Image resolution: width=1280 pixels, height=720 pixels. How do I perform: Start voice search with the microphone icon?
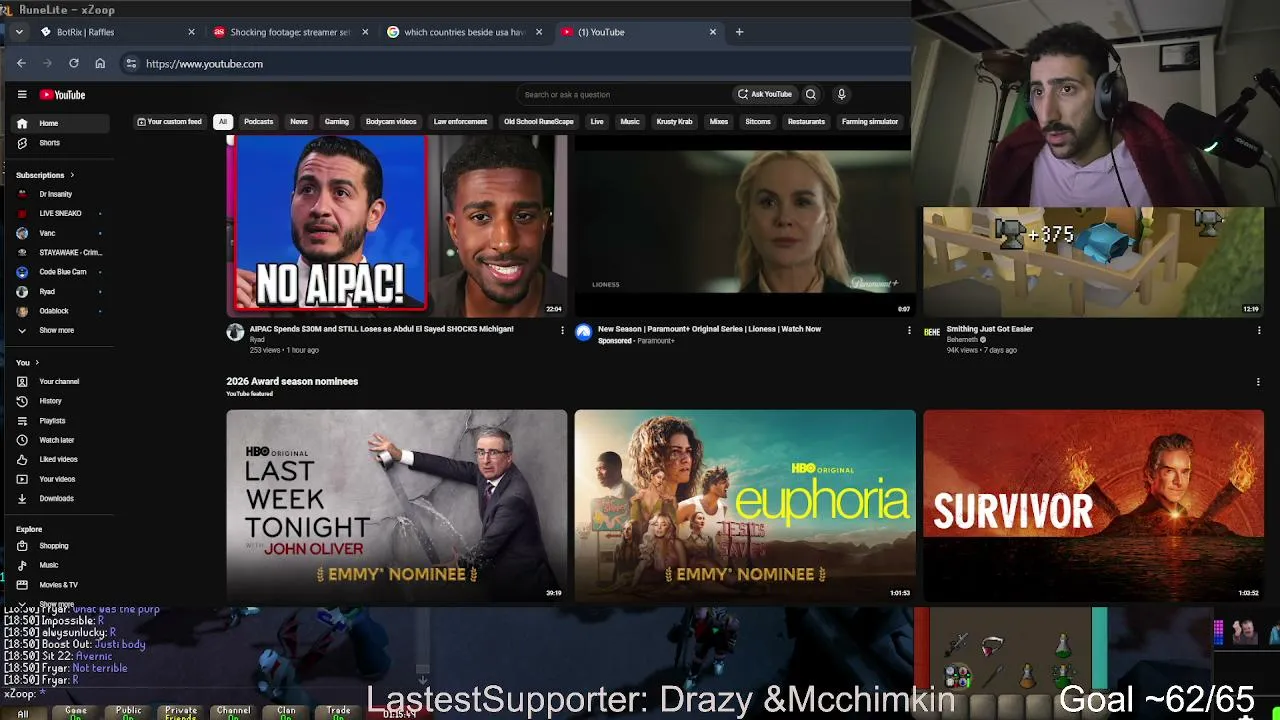click(x=841, y=94)
